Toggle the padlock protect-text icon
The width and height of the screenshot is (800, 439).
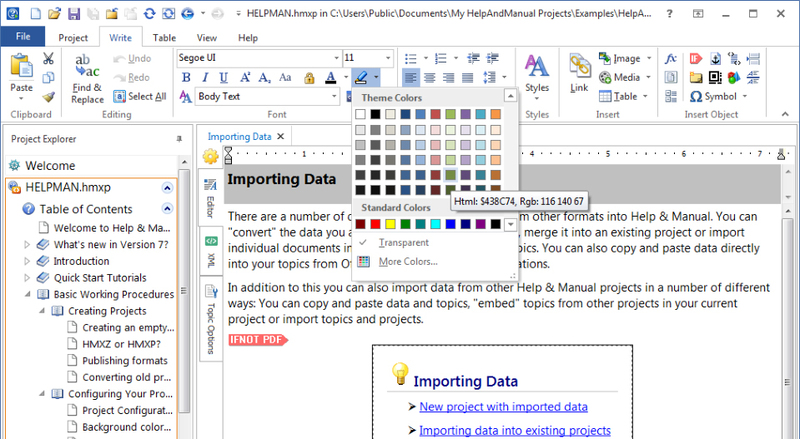(x=309, y=78)
